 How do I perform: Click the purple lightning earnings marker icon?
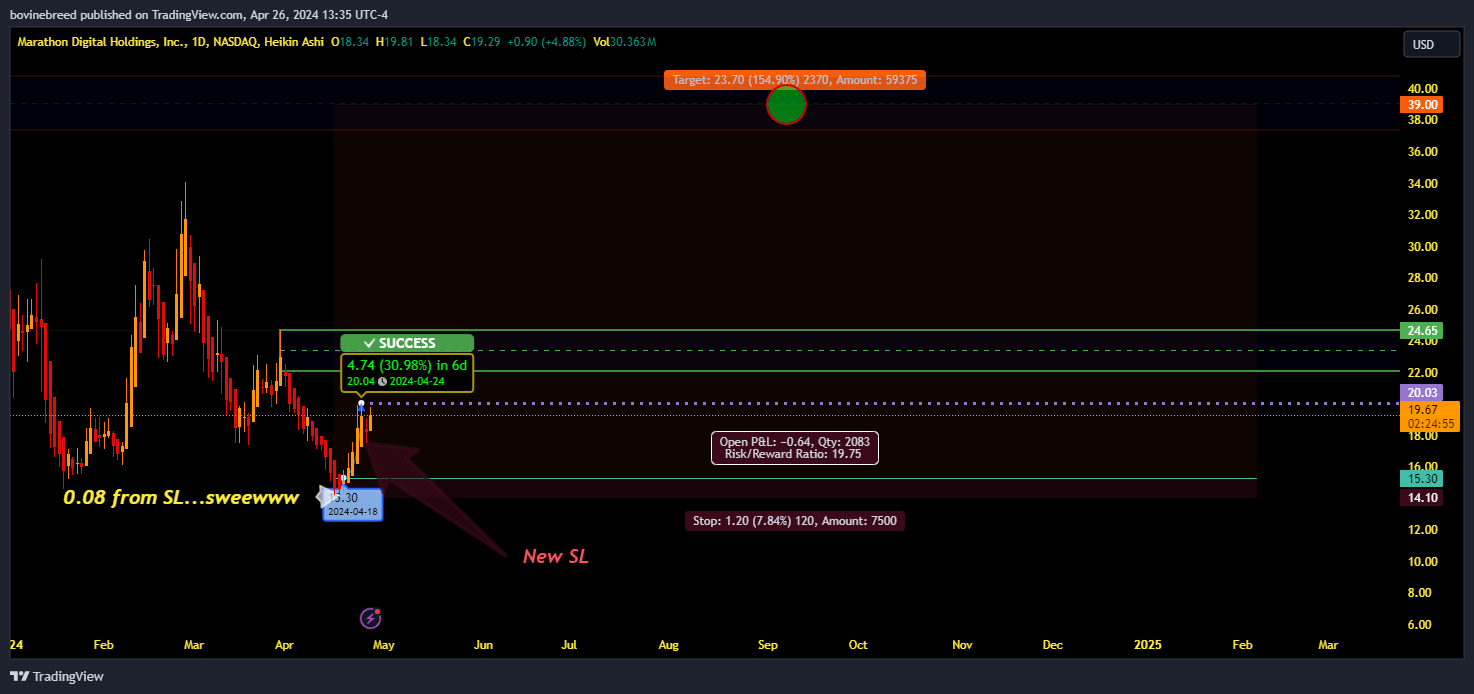click(371, 619)
